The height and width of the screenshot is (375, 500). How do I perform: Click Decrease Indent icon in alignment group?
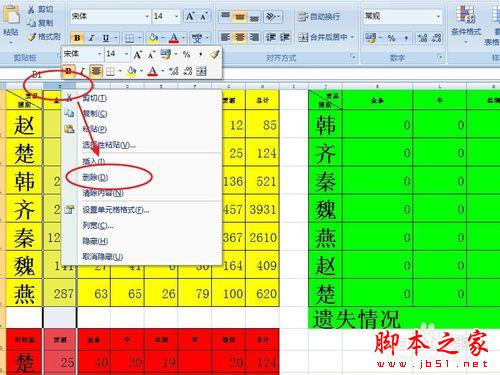pyautogui.click(x=271, y=37)
